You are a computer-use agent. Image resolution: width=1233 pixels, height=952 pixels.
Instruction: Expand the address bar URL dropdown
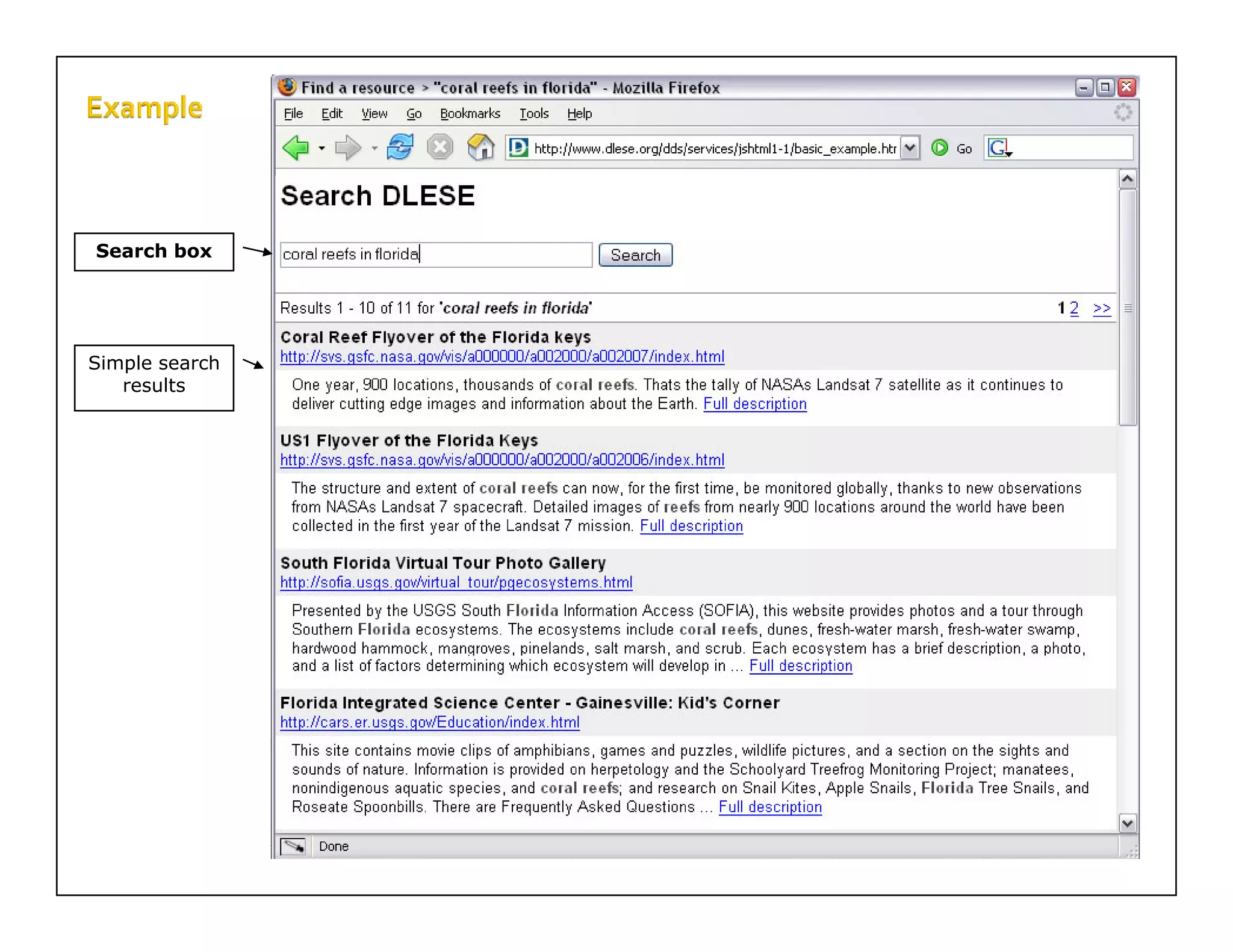(x=910, y=148)
